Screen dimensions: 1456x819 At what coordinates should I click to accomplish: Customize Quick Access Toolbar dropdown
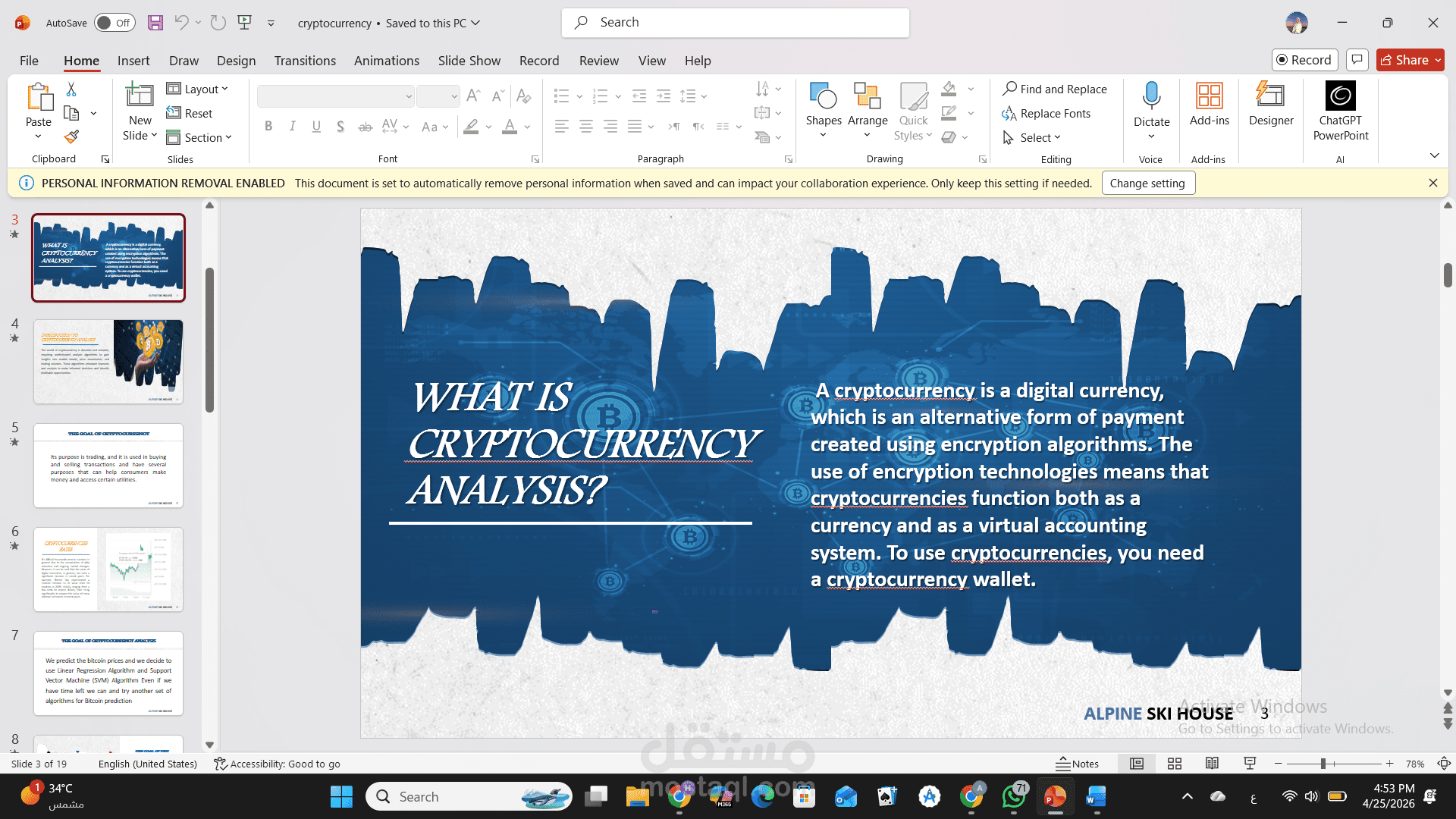271,24
